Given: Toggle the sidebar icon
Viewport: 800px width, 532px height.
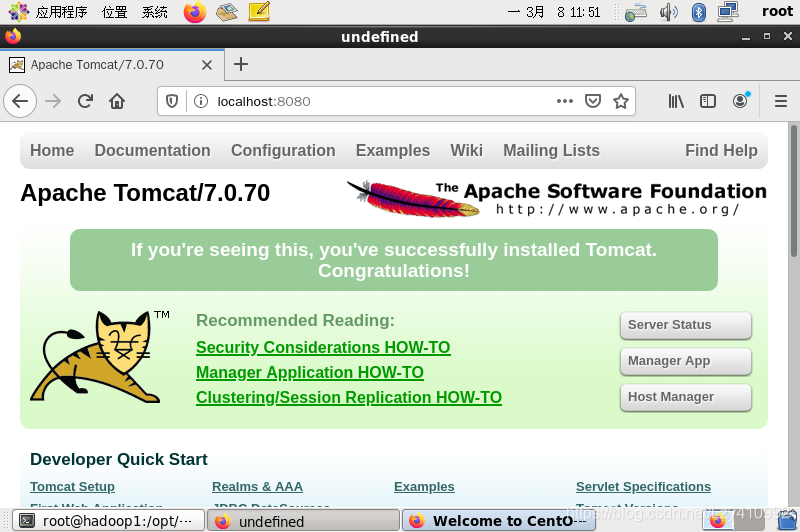Looking at the screenshot, I should pos(708,101).
